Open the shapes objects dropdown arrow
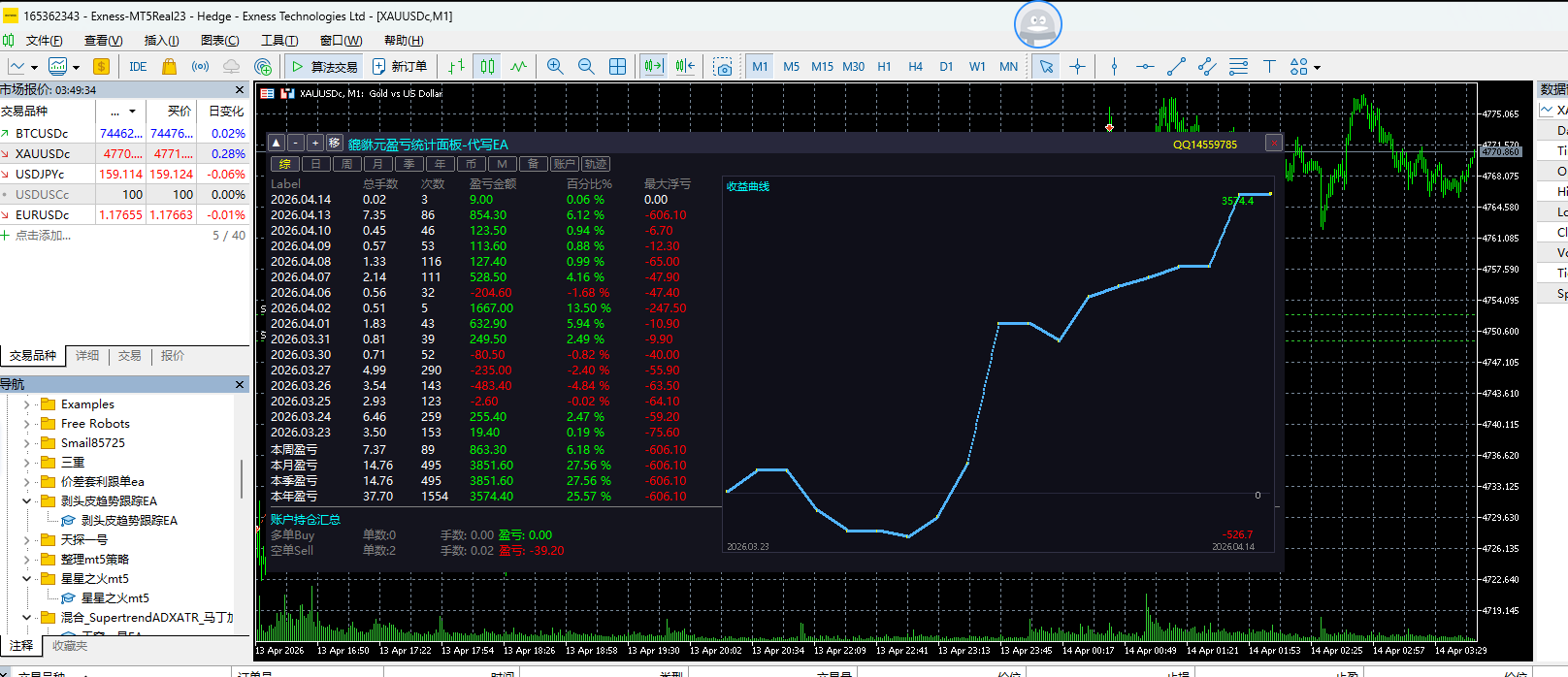1568x677 pixels. [1317, 67]
